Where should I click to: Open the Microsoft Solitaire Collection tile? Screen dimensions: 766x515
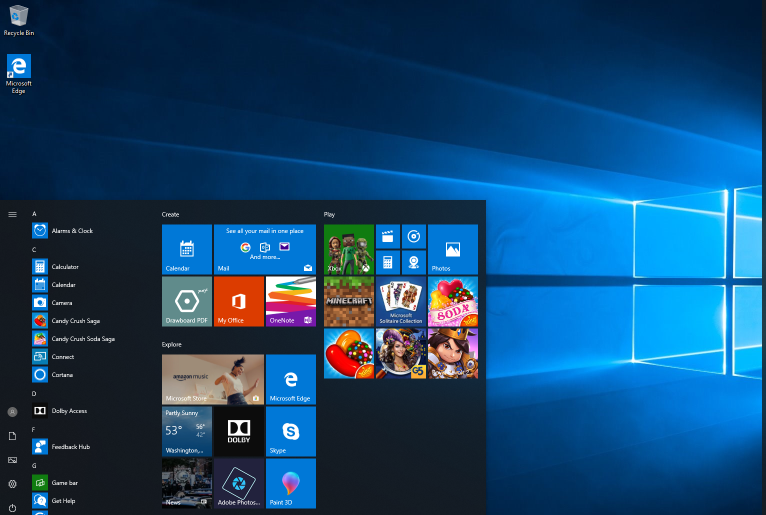401,301
